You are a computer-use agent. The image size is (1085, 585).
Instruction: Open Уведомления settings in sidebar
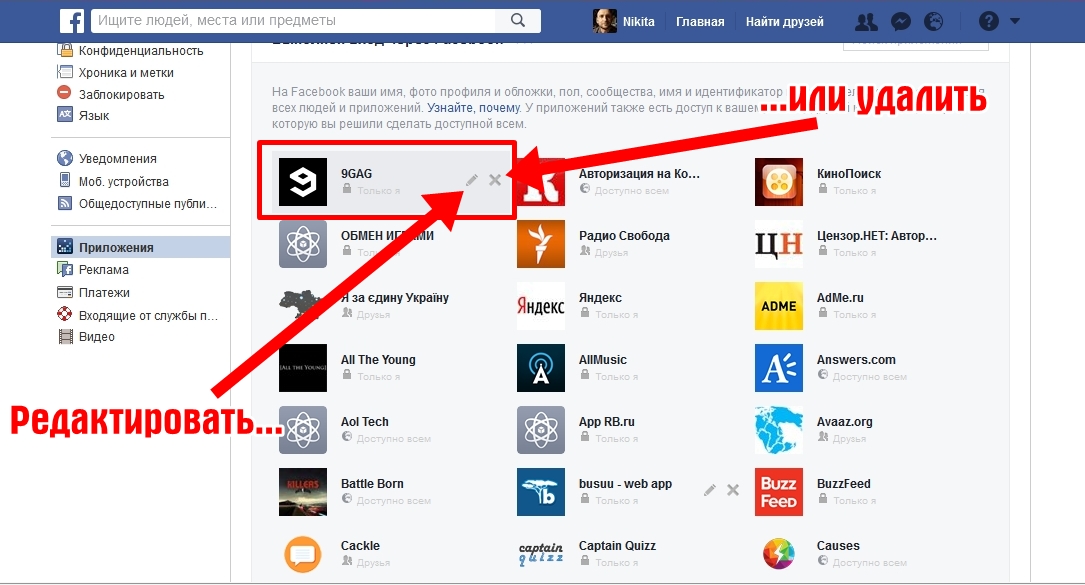pyautogui.click(x=117, y=159)
